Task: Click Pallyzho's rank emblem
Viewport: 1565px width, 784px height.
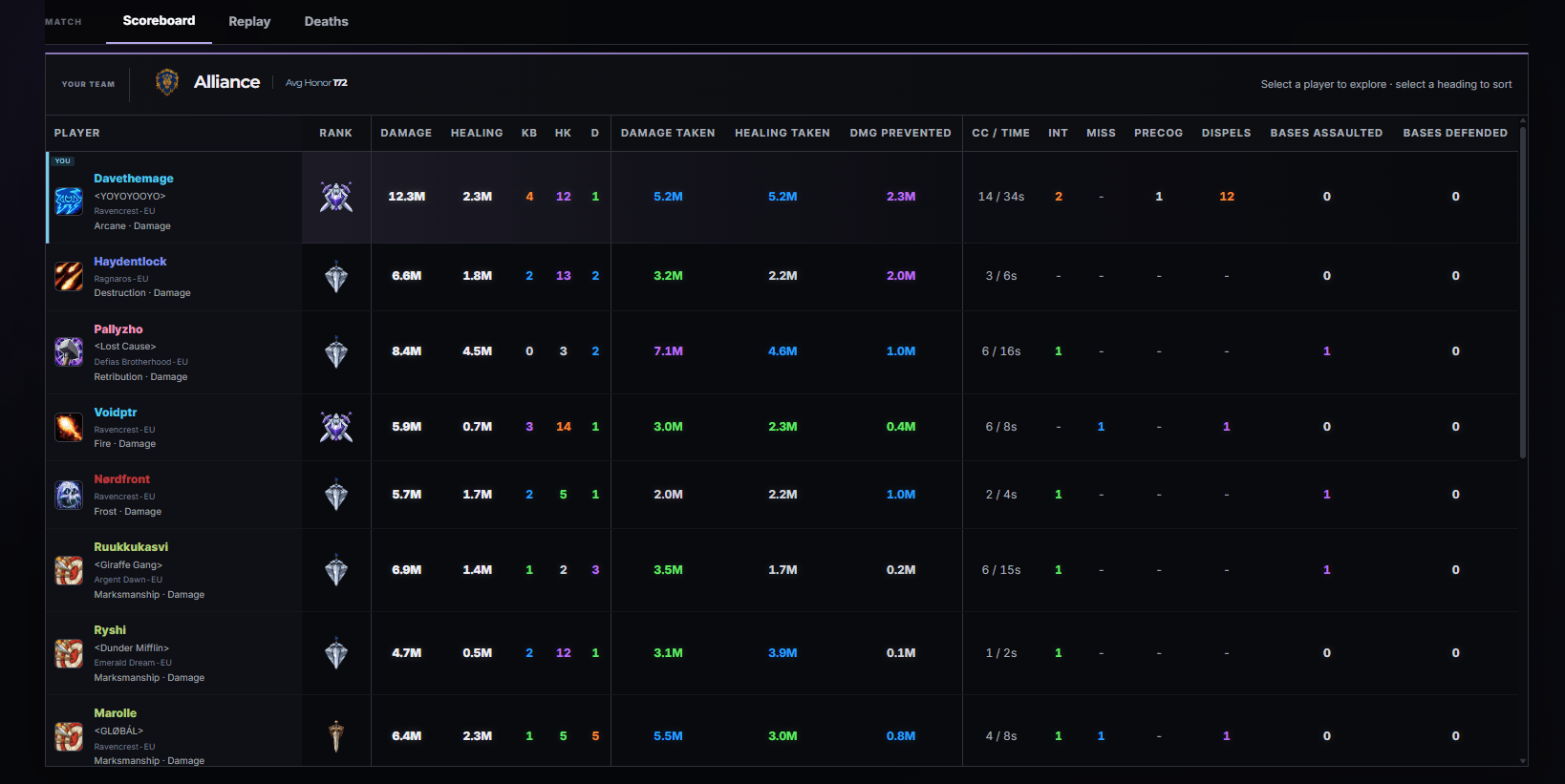Action: [x=336, y=351]
